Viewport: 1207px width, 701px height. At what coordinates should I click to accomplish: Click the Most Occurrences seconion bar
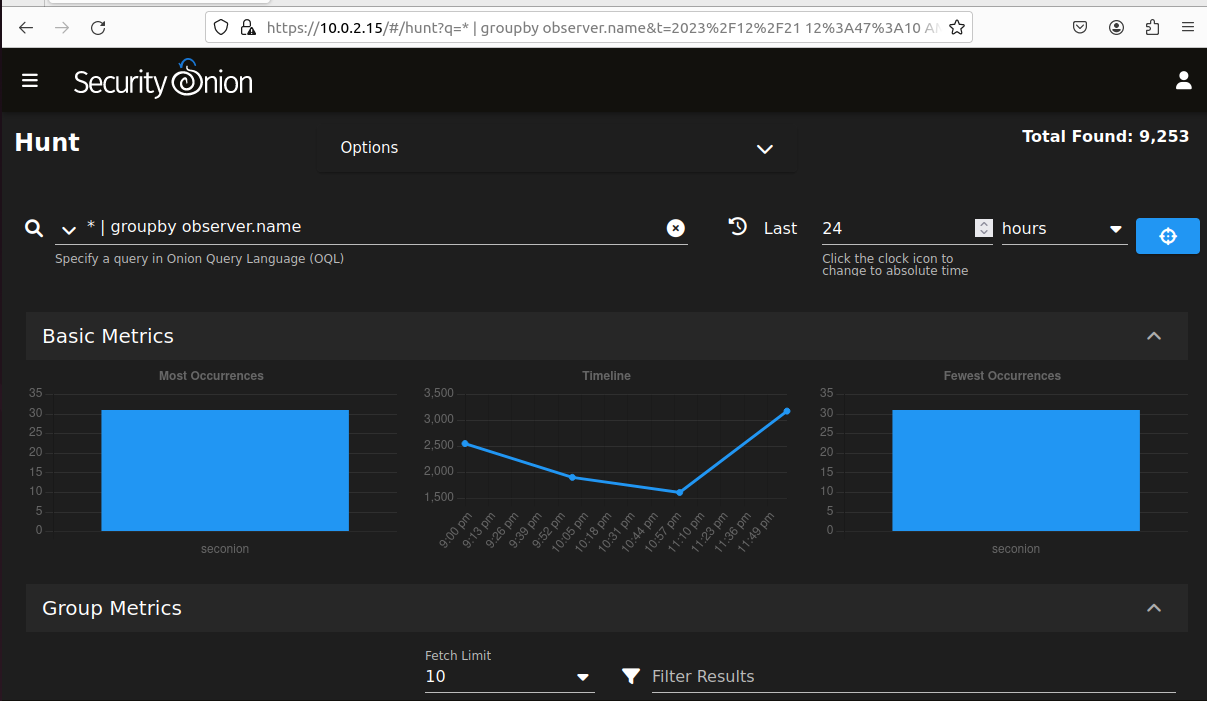tap(225, 470)
